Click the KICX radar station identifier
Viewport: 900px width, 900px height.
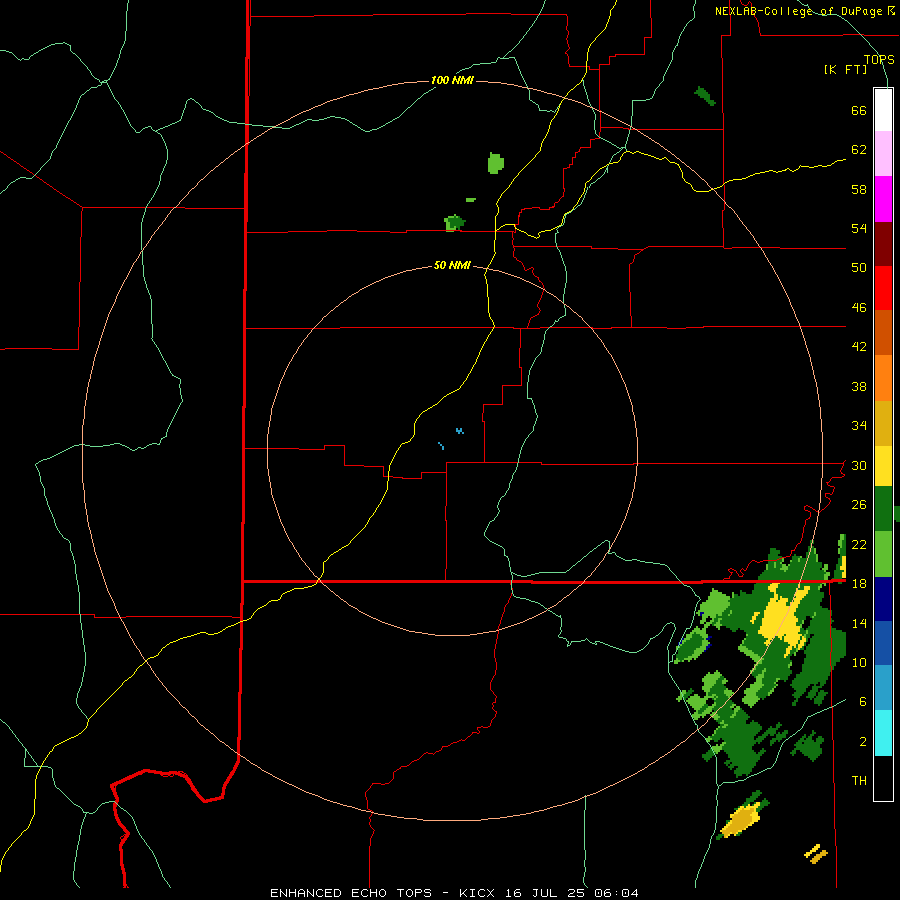point(479,893)
